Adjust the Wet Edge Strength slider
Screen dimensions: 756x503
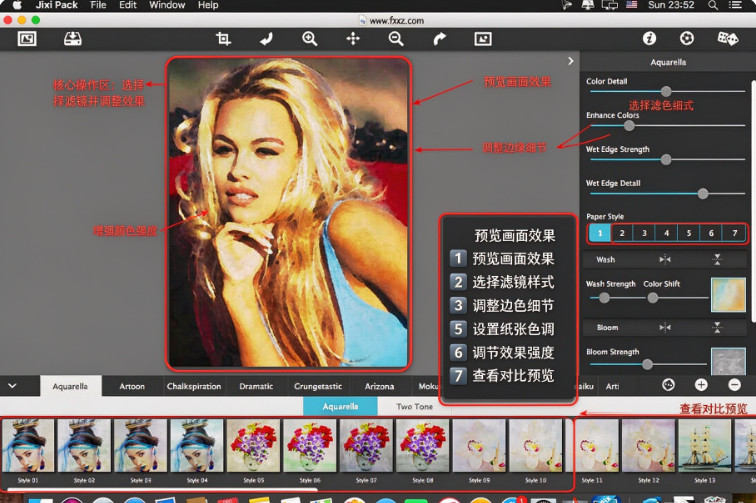pyautogui.click(x=667, y=159)
